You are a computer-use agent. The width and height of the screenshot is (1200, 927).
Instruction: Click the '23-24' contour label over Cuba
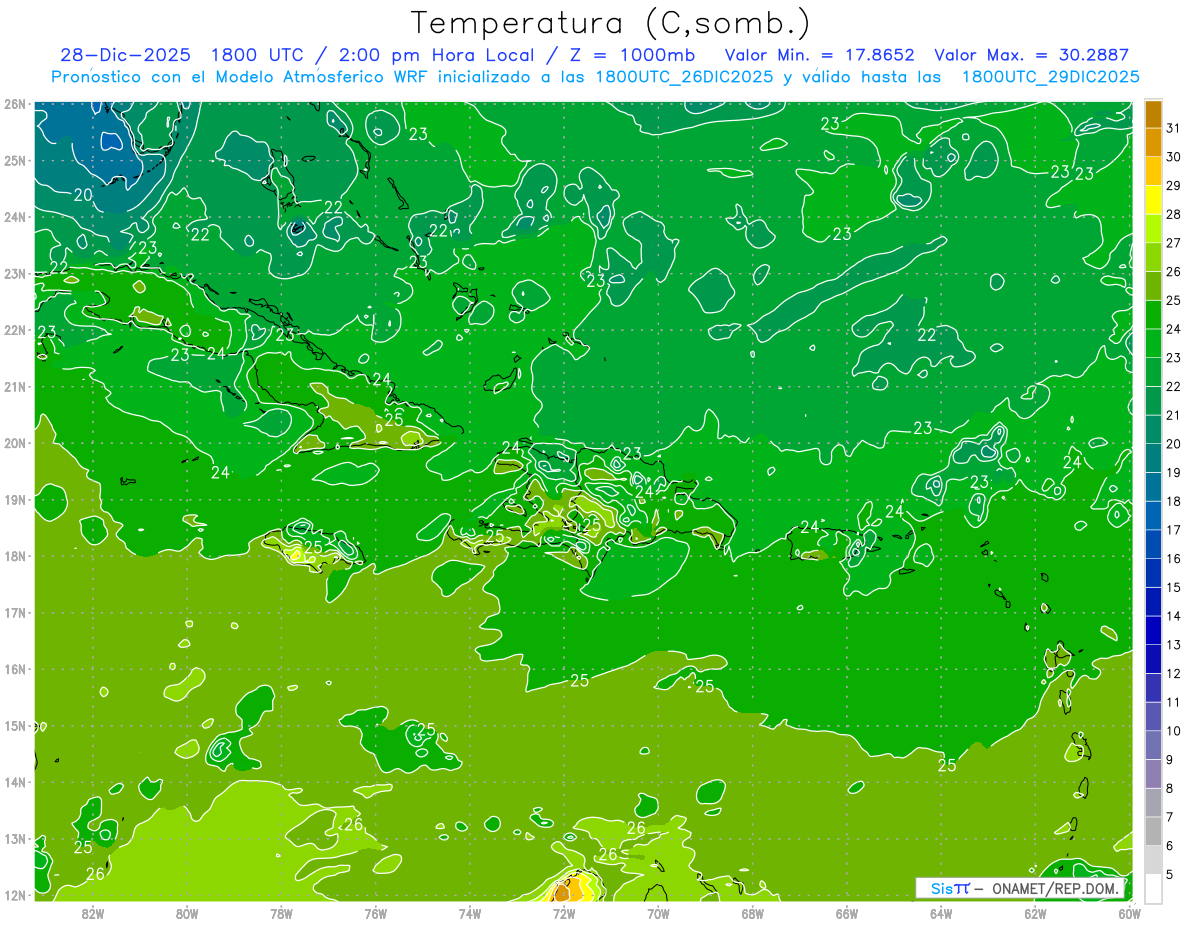tap(198, 353)
